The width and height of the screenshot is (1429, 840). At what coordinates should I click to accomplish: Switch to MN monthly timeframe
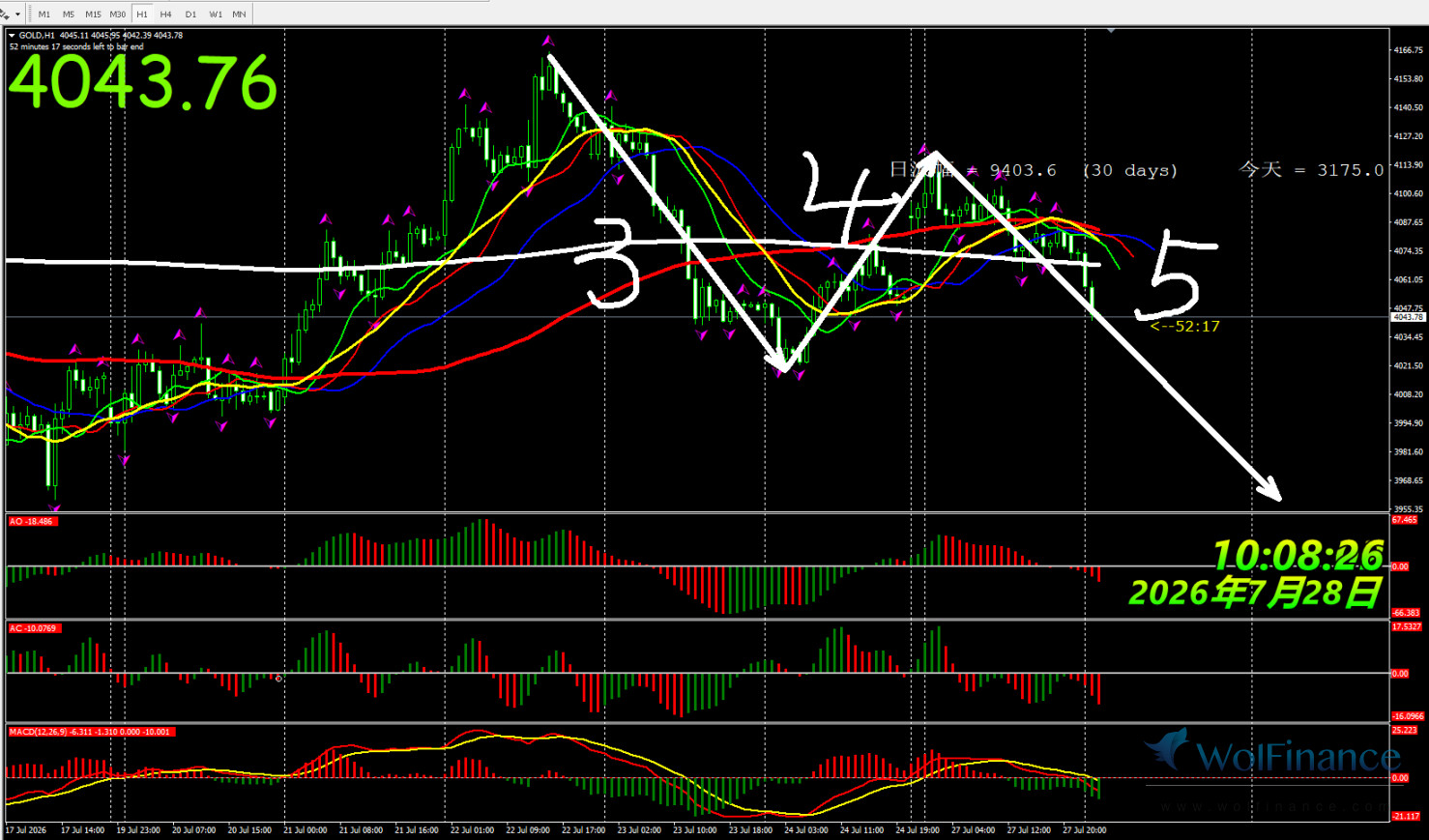[x=239, y=14]
